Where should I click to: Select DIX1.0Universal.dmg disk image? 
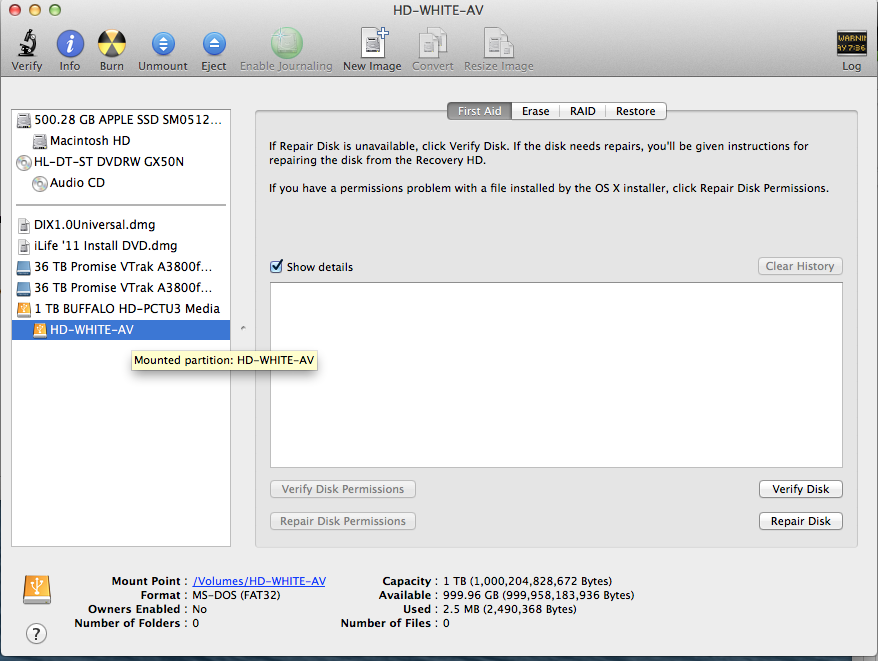click(120, 225)
